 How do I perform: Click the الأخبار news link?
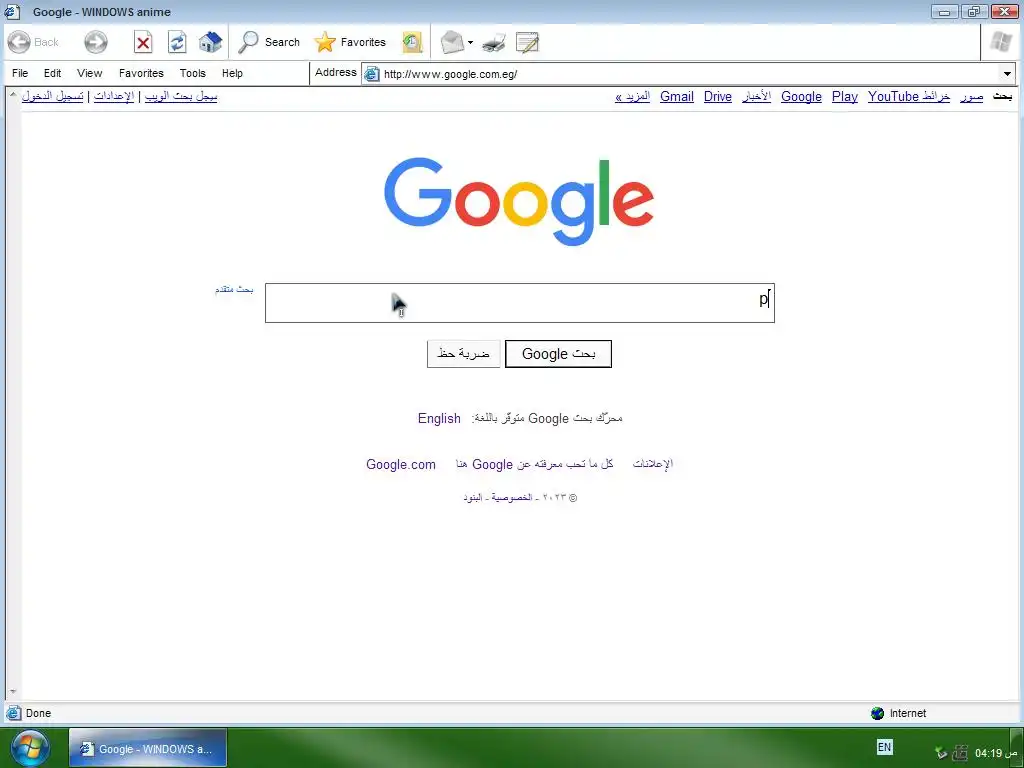756,97
